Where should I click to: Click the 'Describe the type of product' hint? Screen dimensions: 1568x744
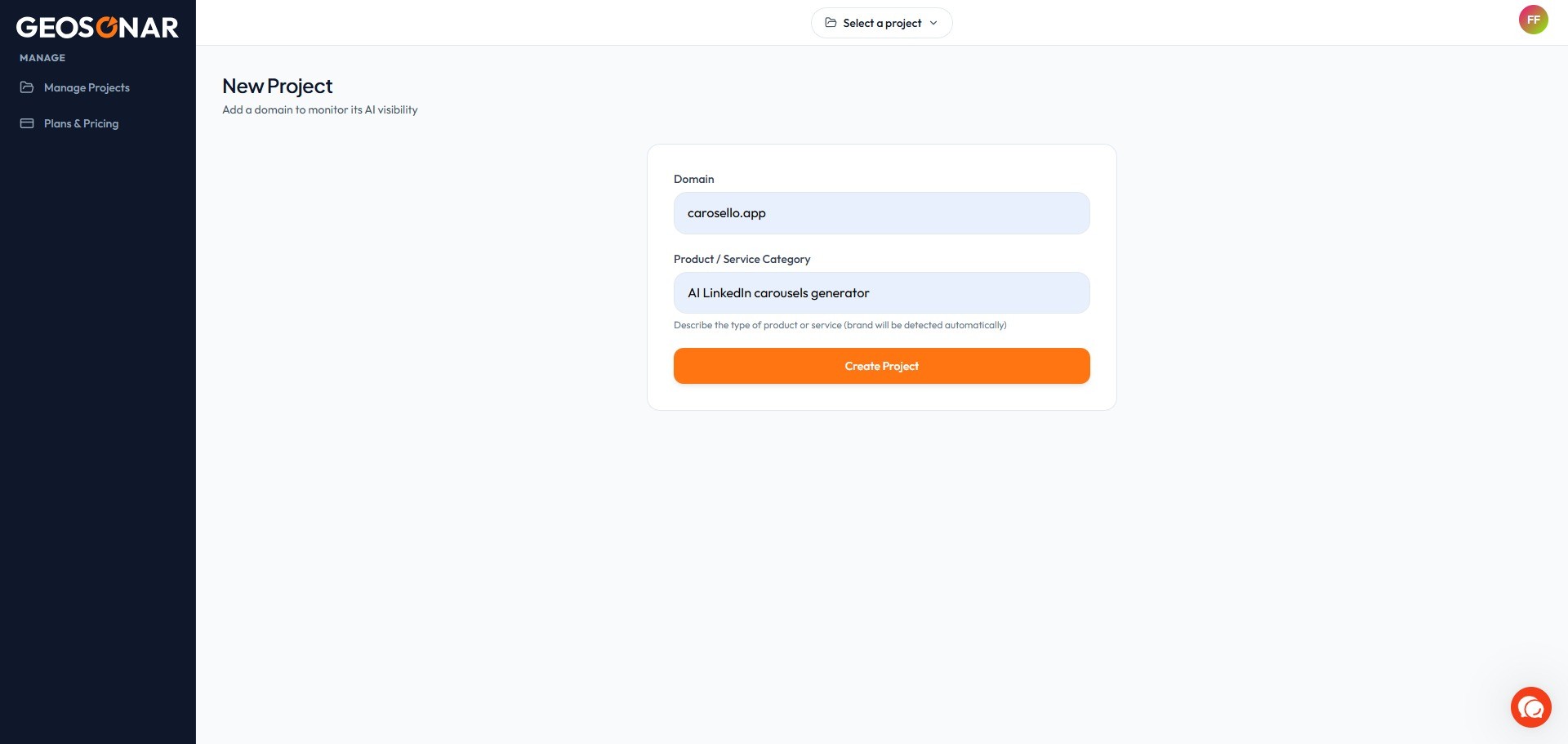840,325
